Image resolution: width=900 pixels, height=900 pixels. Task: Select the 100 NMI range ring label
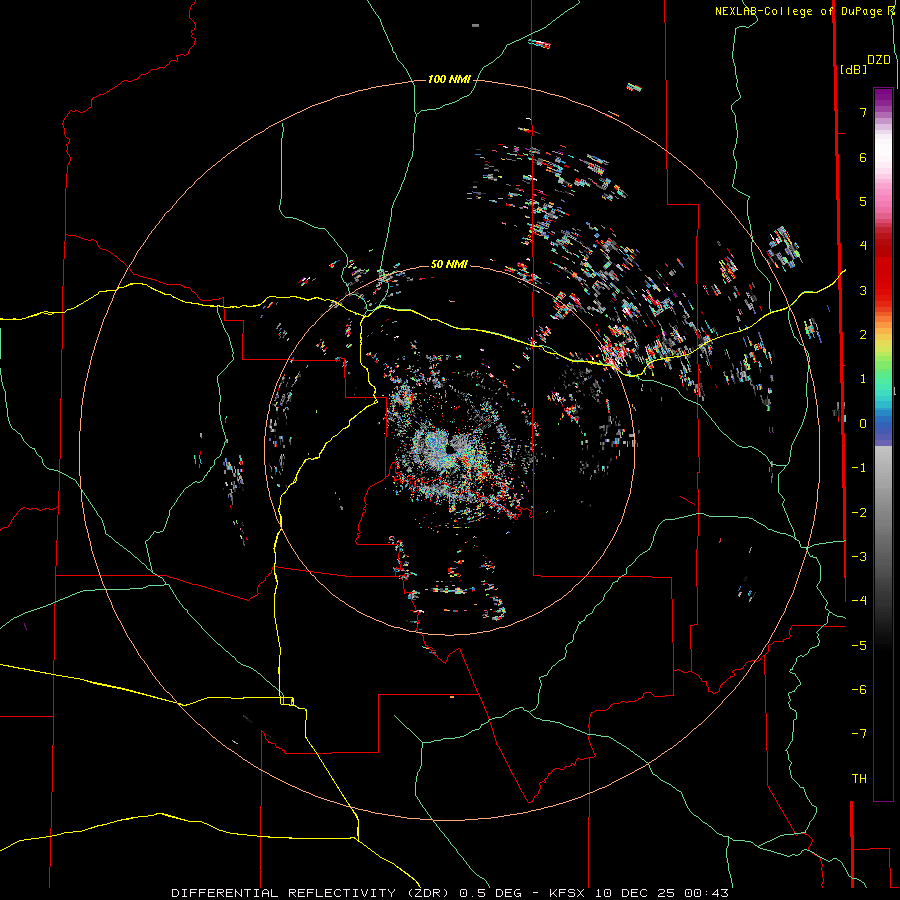pos(449,79)
